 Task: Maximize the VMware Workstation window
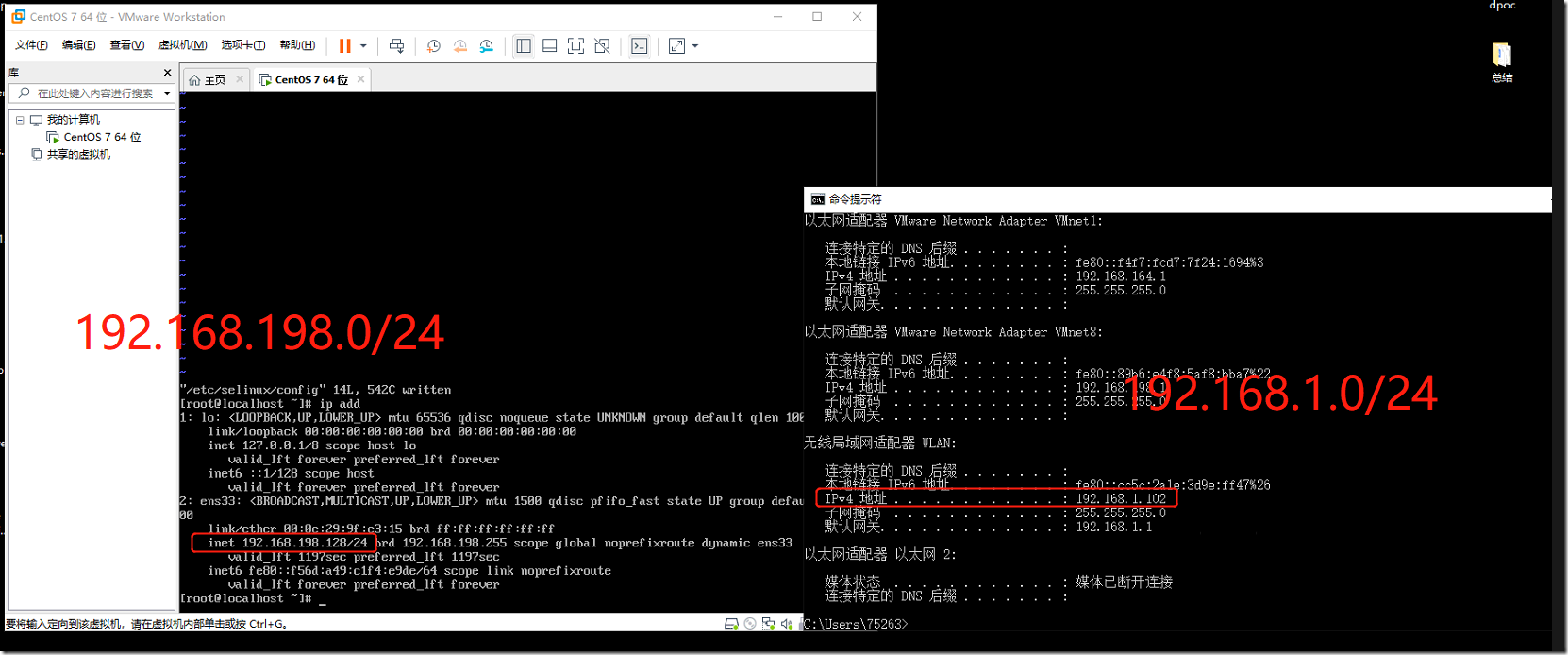point(817,16)
